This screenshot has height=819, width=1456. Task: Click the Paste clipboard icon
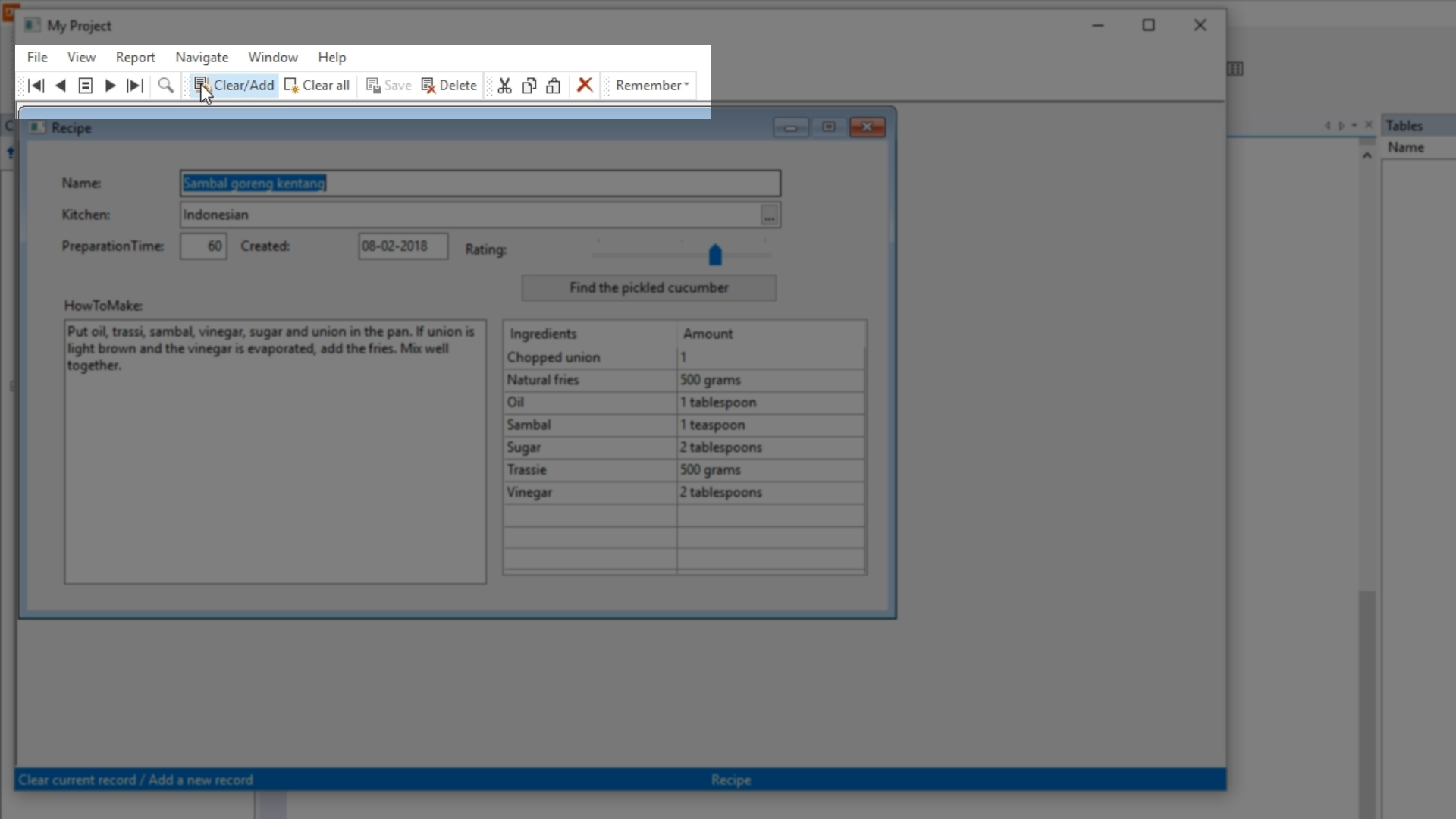pos(554,86)
